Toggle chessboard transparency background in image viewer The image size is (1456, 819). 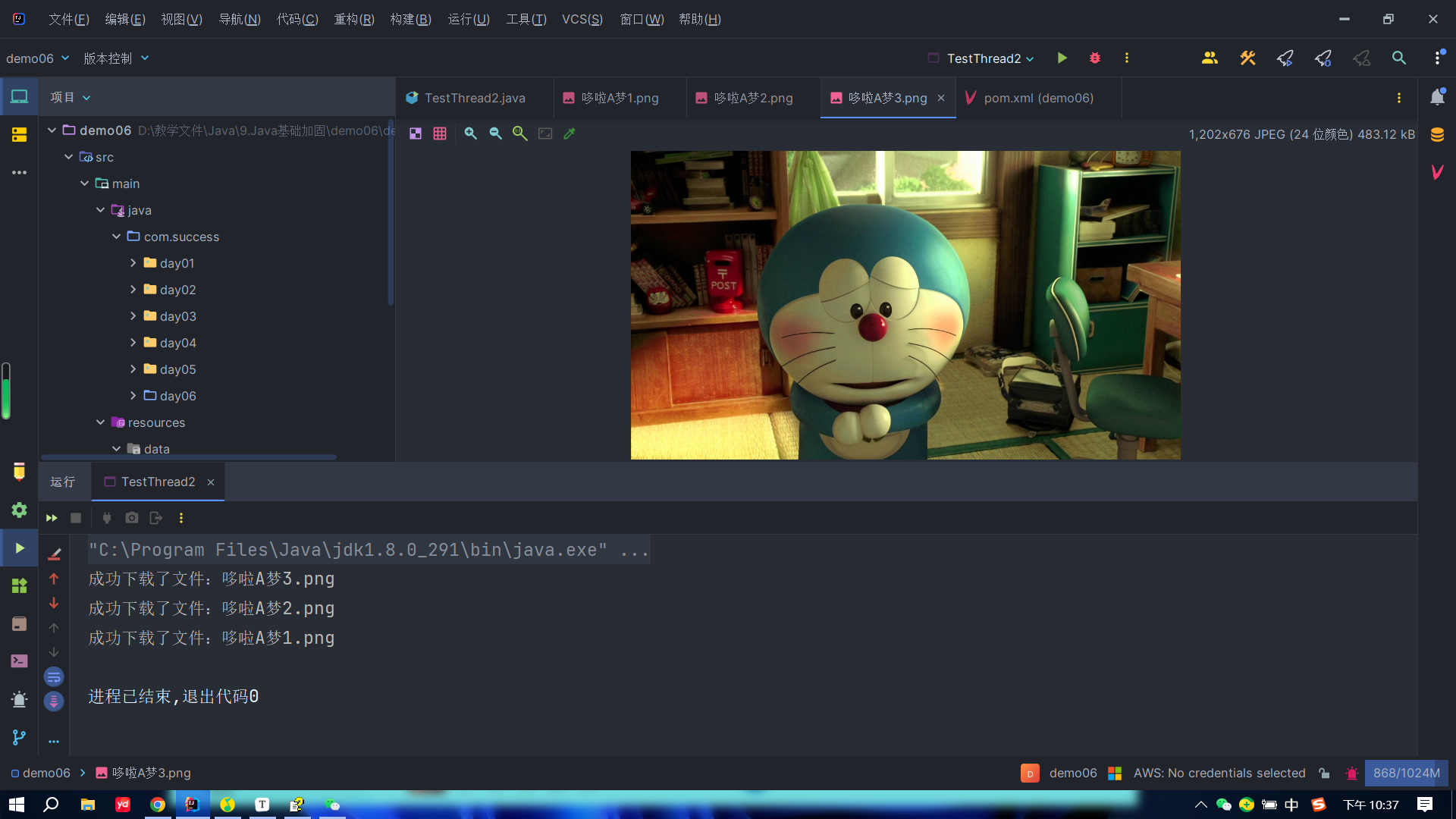click(x=416, y=133)
